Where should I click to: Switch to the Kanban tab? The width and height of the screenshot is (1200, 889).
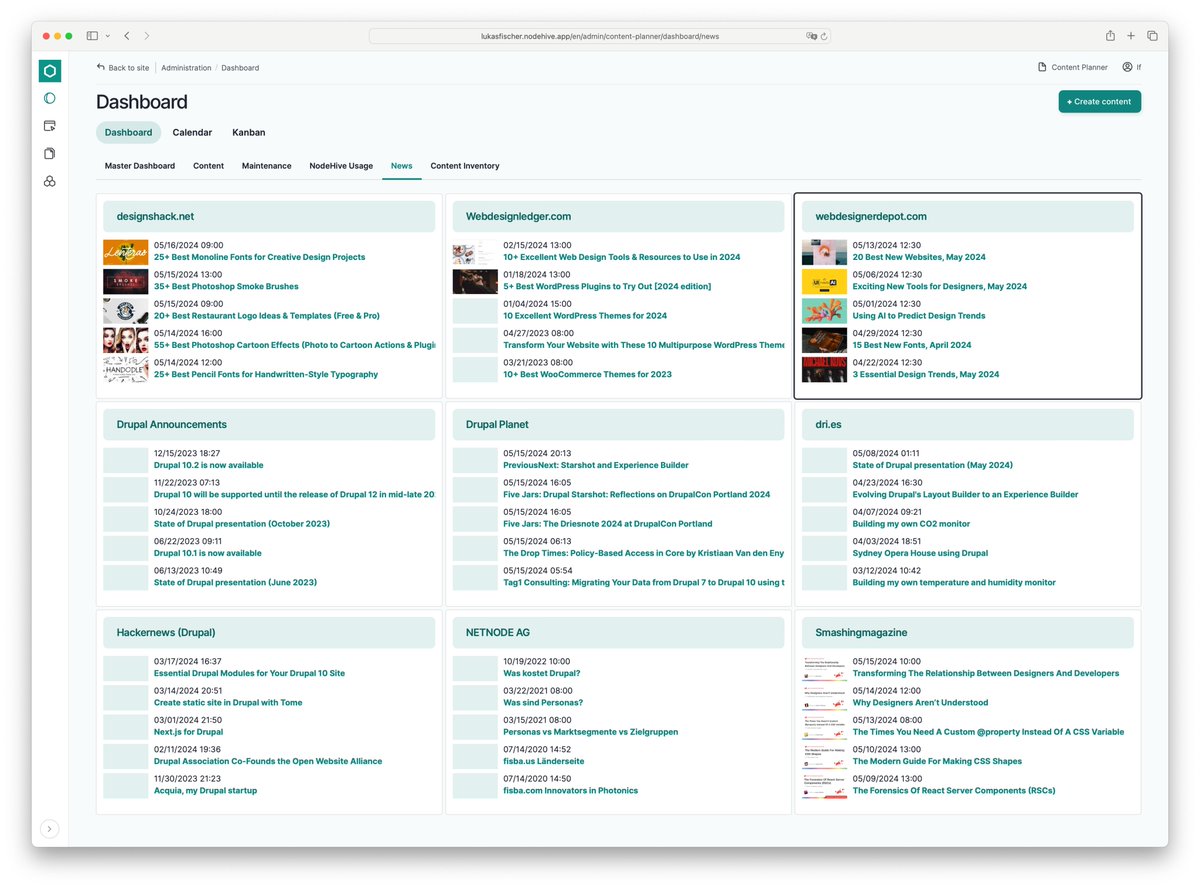tap(249, 132)
